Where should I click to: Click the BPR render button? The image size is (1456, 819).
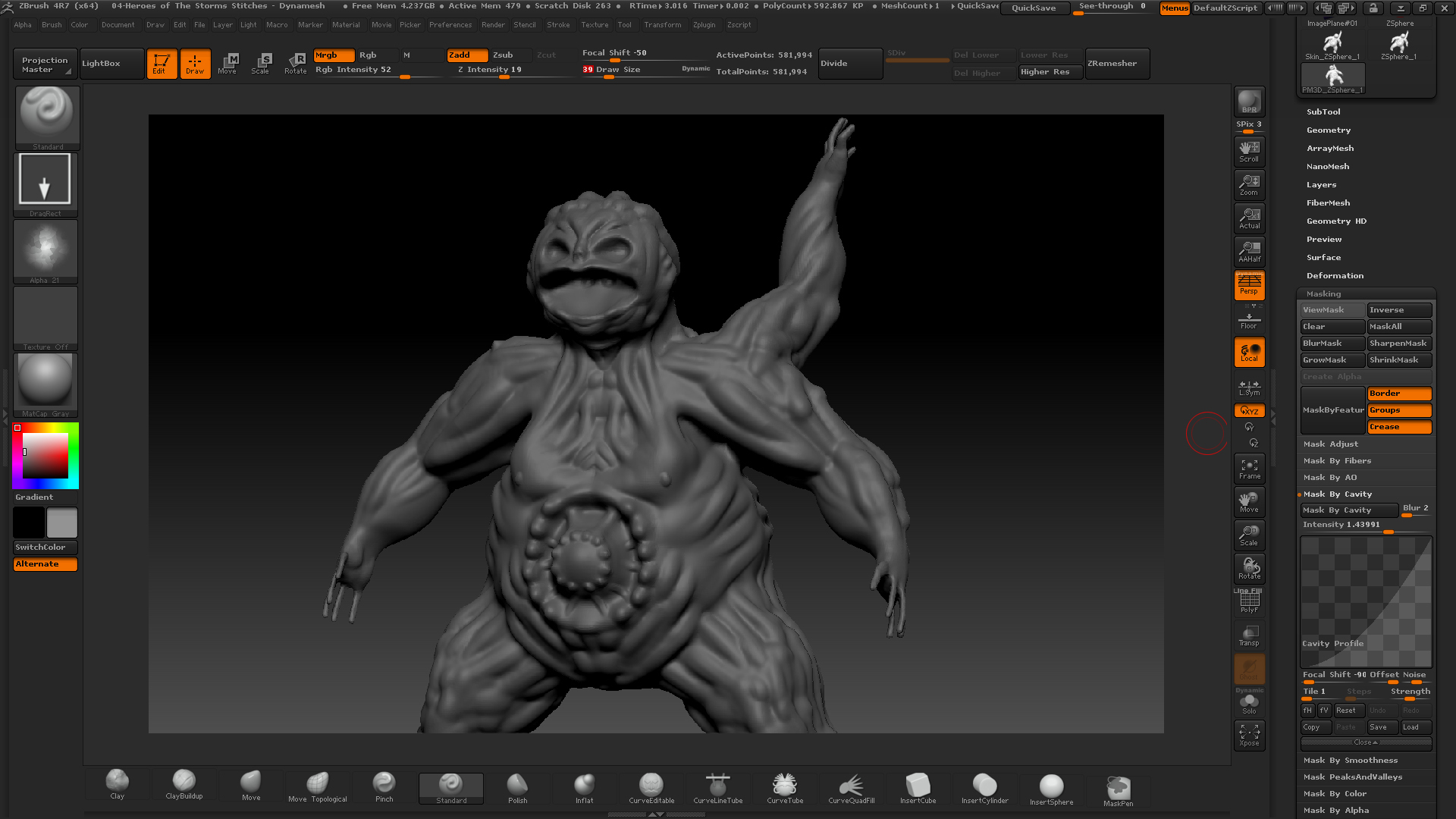pos(1249,102)
